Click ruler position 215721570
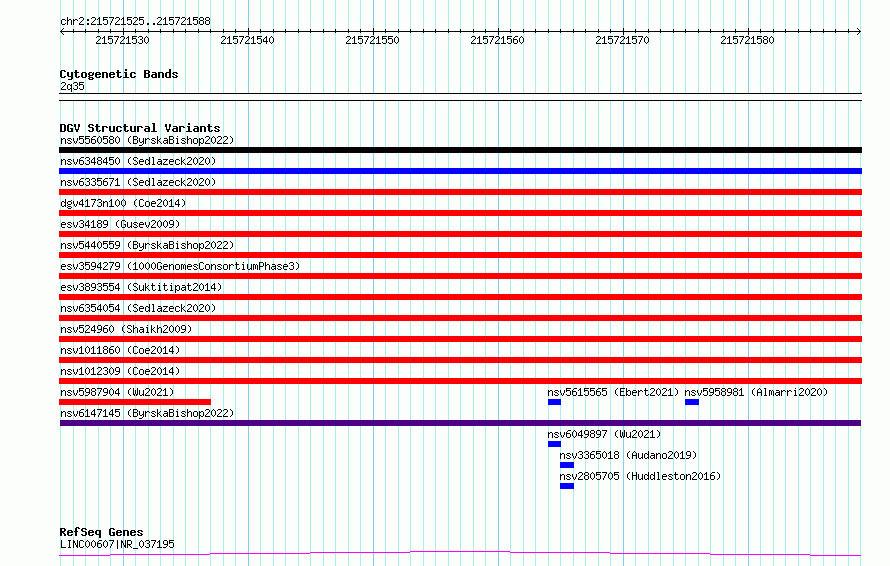The image size is (890, 566). (x=622, y=40)
